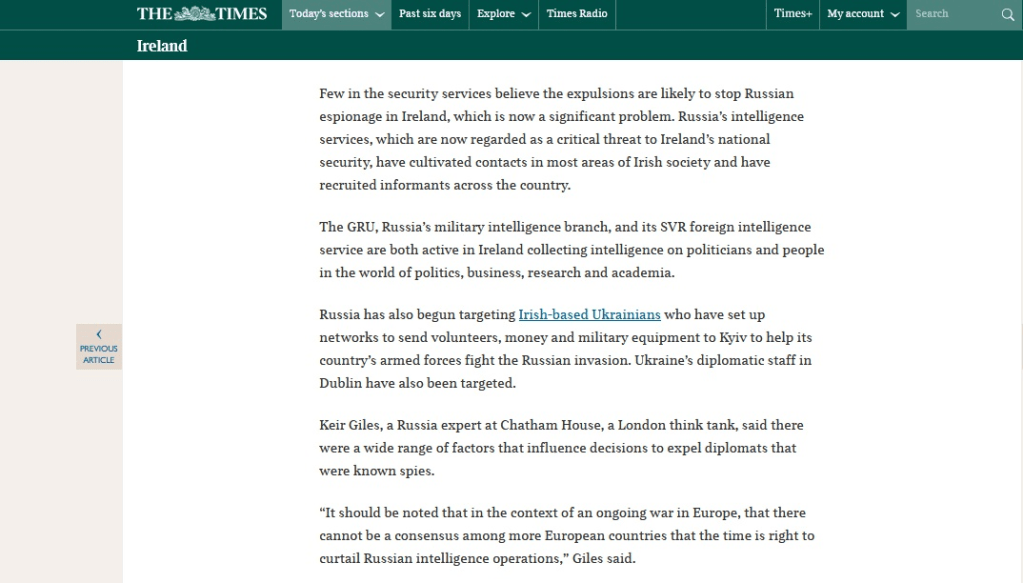Open Times Radio from the navigation bar
This screenshot has height=583, width=1023.
[x=577, y=14]
